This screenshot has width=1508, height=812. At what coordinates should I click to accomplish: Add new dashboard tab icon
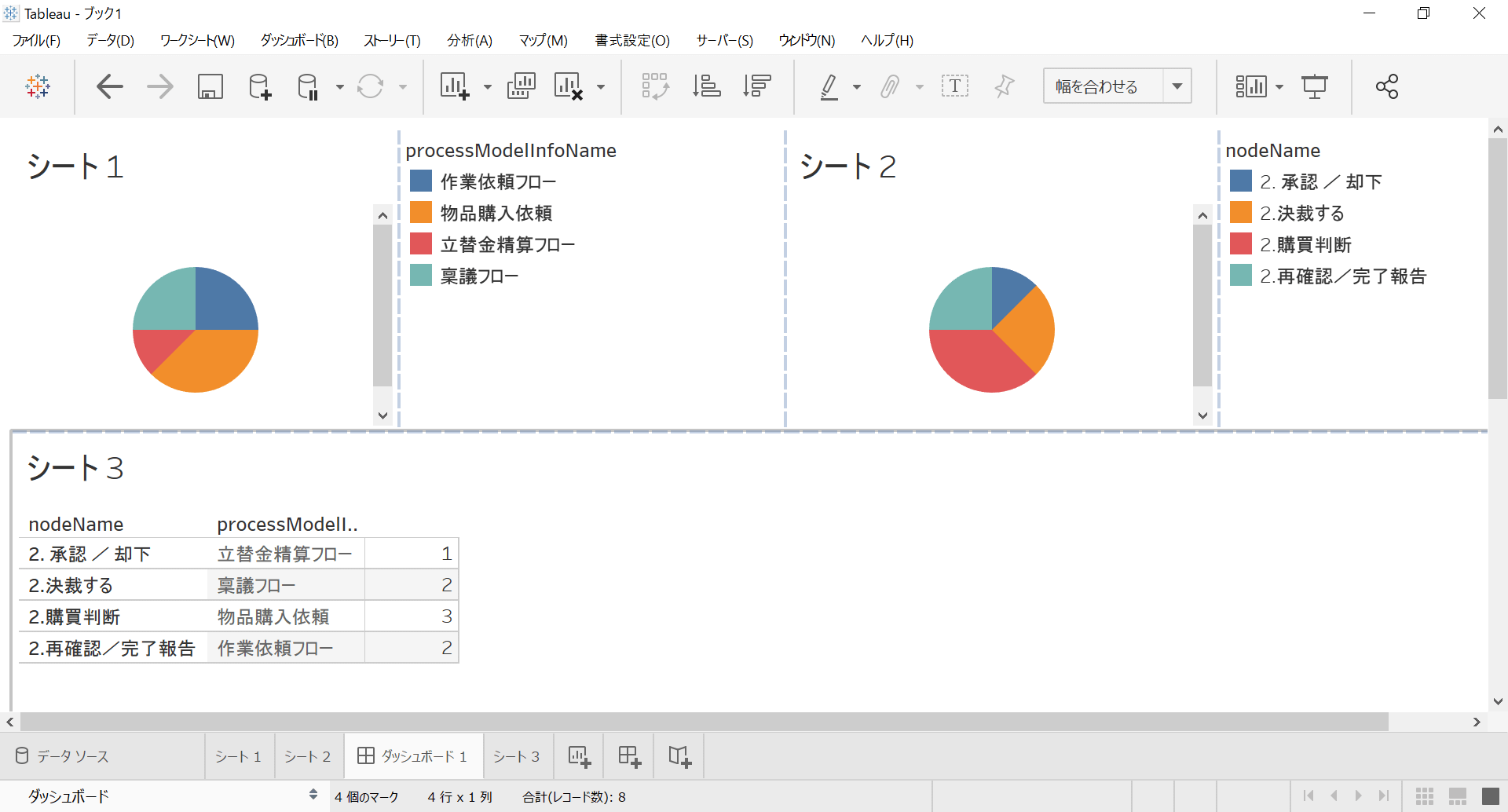tap(629, 756)
